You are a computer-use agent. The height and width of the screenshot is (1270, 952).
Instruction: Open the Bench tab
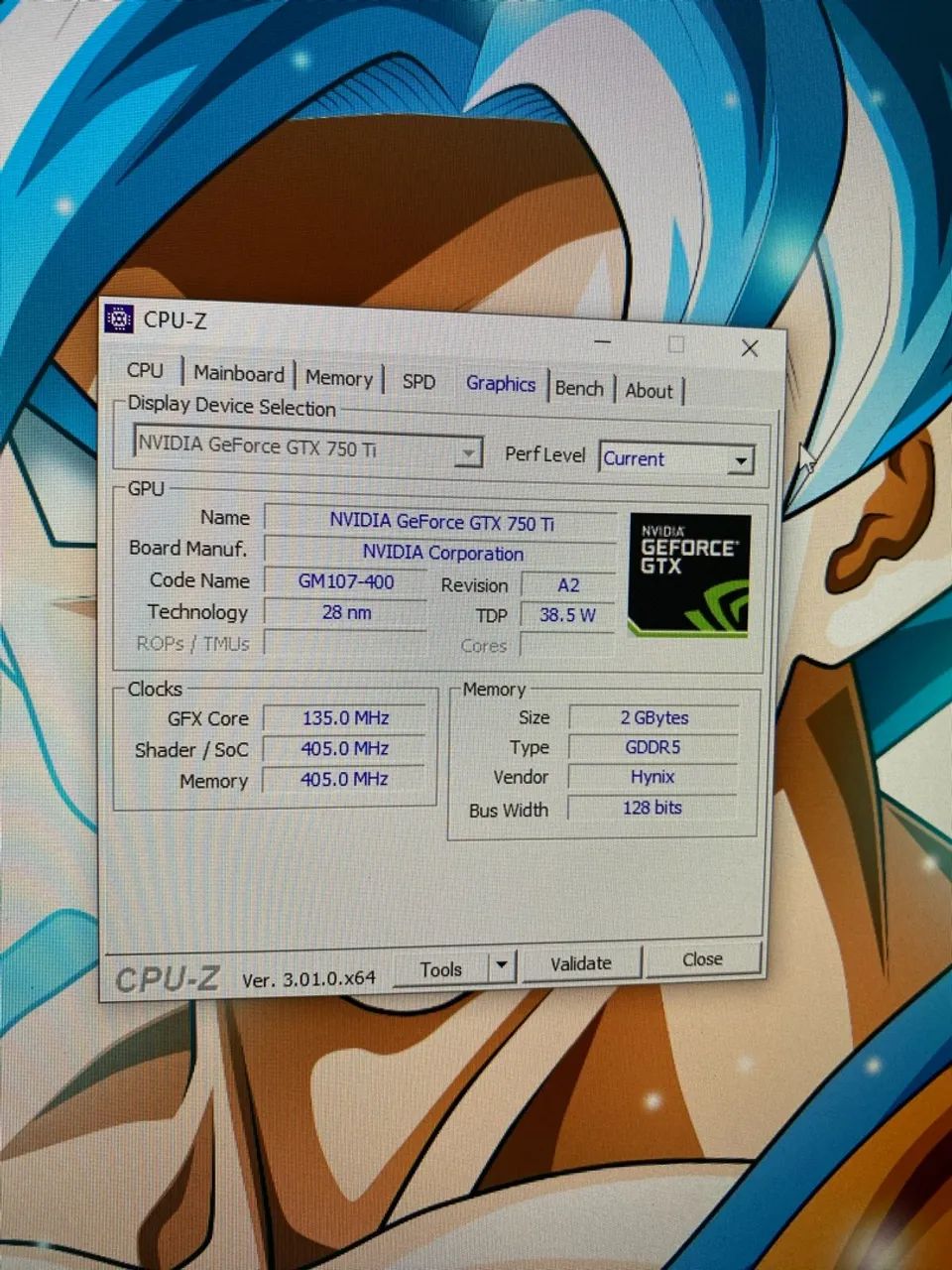coord(579,388)
